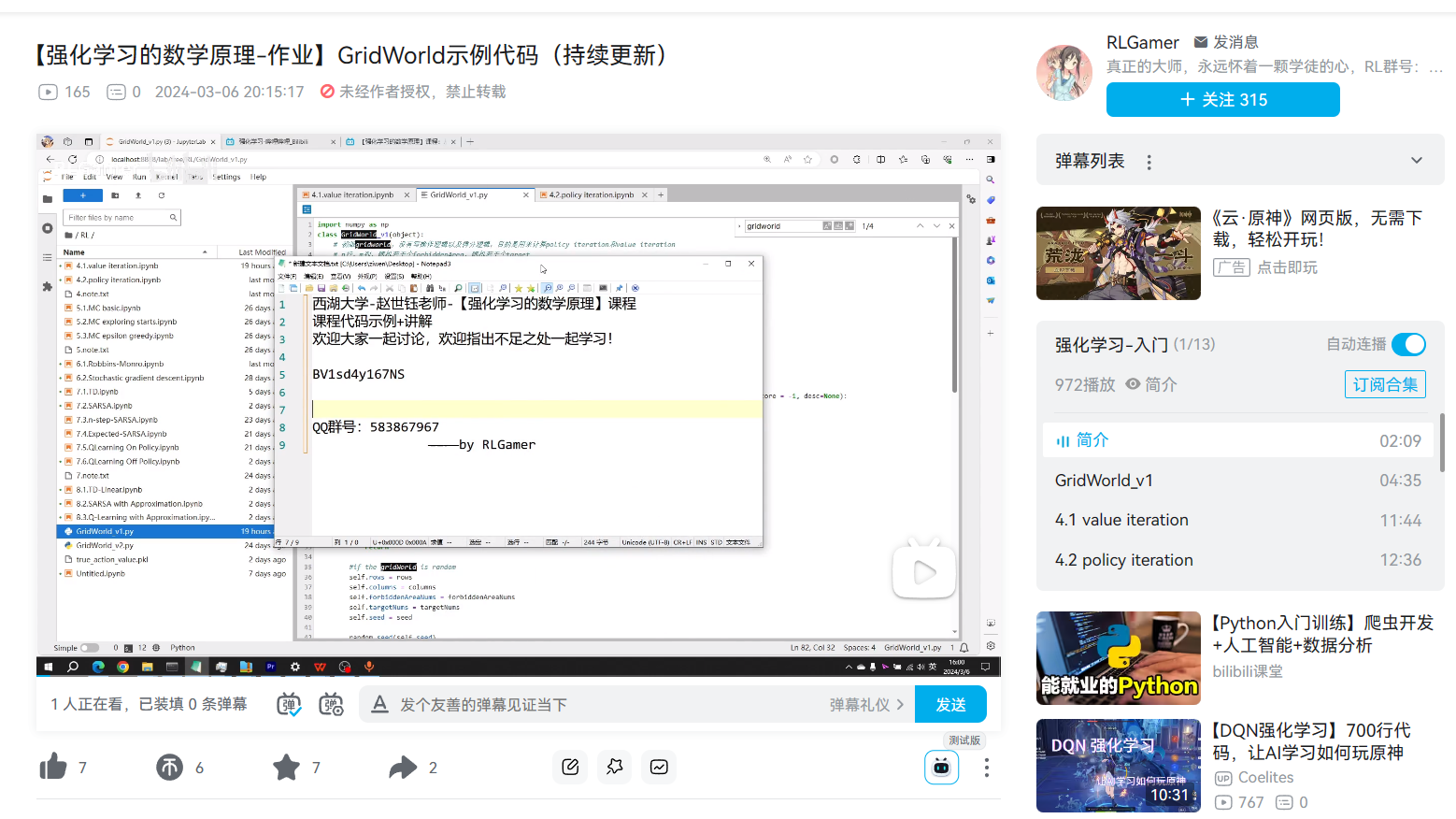The height and width of the screenshot is (819, 1456).
Task: Click the 2024-03-06 20:15:17 timestamp
Action: pos(229,92)
